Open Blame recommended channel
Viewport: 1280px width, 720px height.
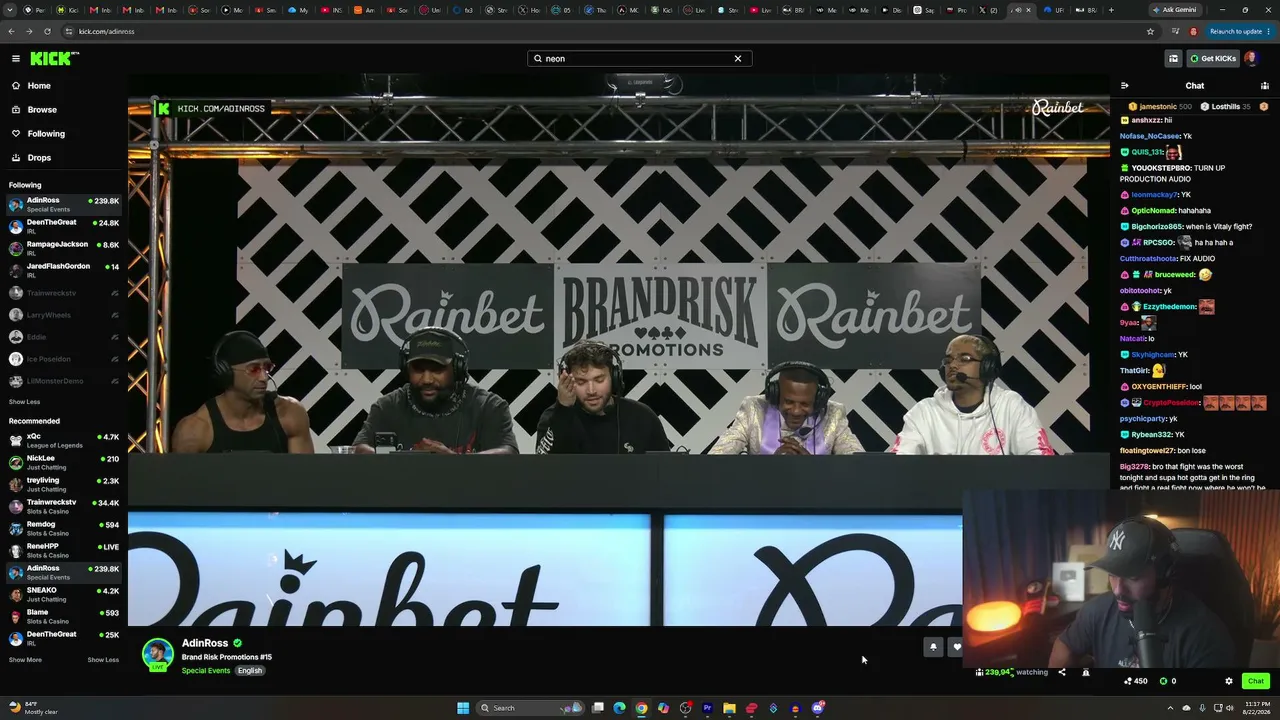(63, 617)
